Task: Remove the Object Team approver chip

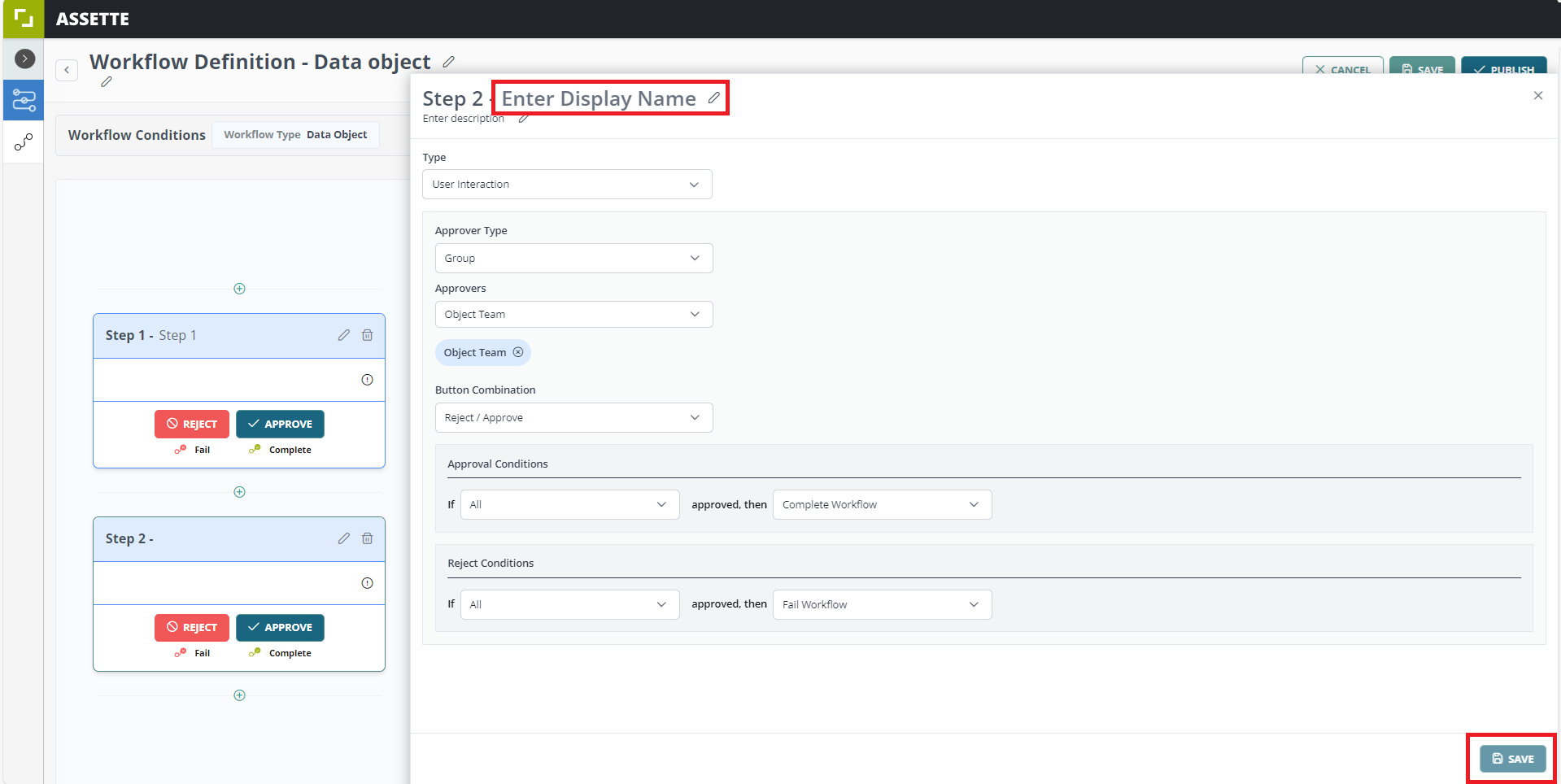Action: point(518,352)
